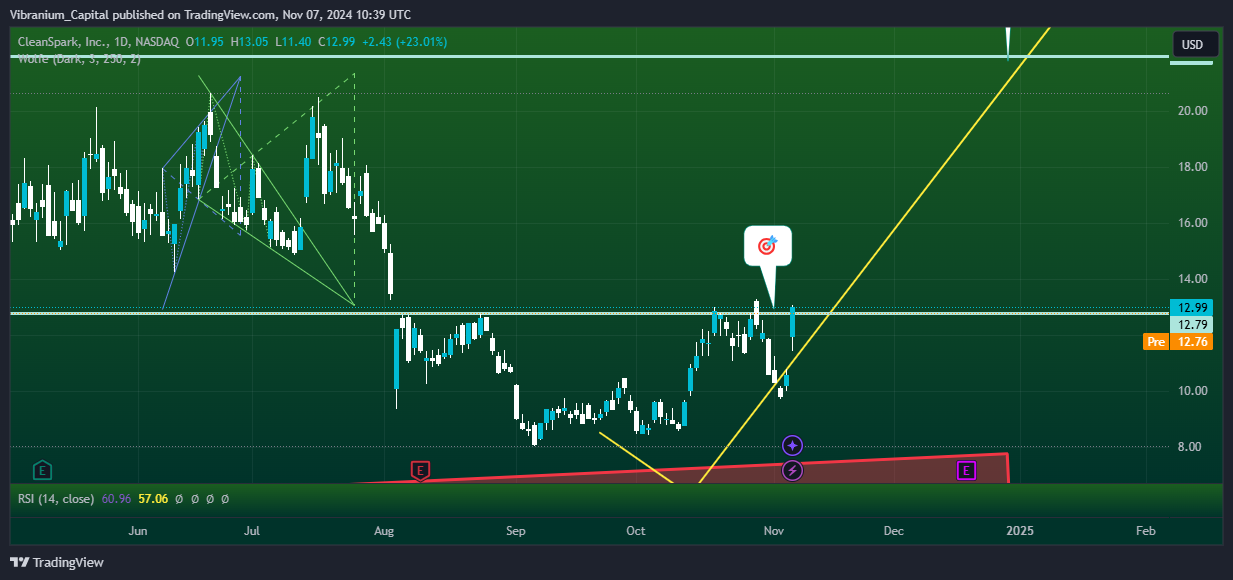This screenshot has width=1233, height=580.
Task: Click the NASDAQ exchange label
Action: click(157, 42)
